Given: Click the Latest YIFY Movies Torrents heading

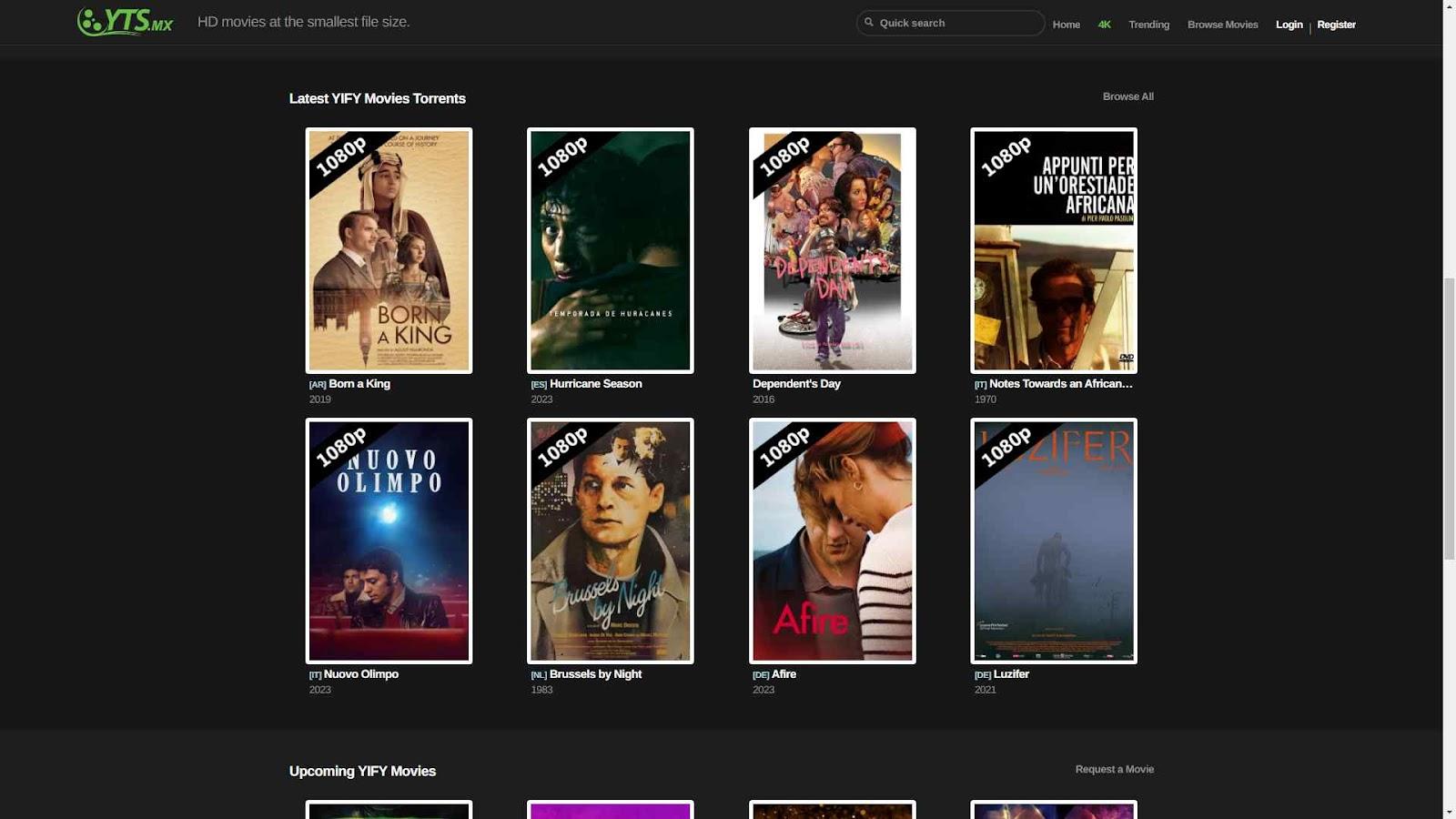Looking at the screenshot, I should pyautogui.click(x=378, y=98).
